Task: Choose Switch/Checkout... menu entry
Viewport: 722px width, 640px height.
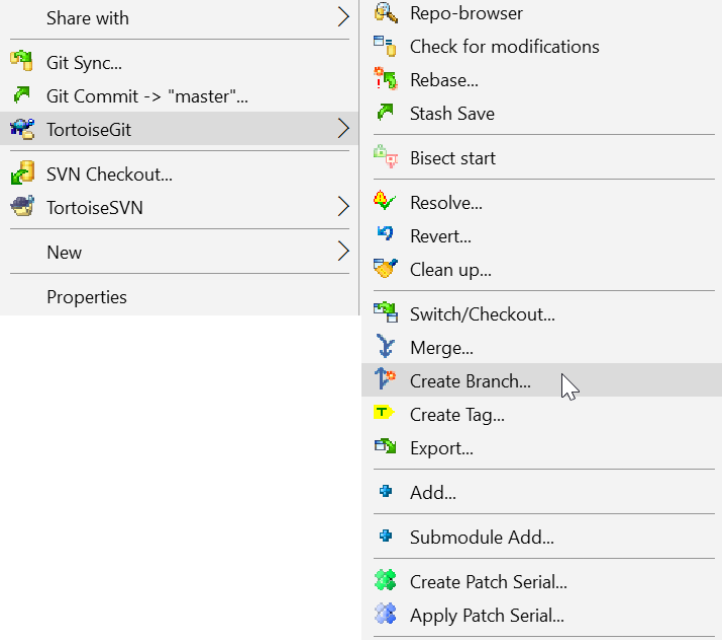Action: [482, 314]
